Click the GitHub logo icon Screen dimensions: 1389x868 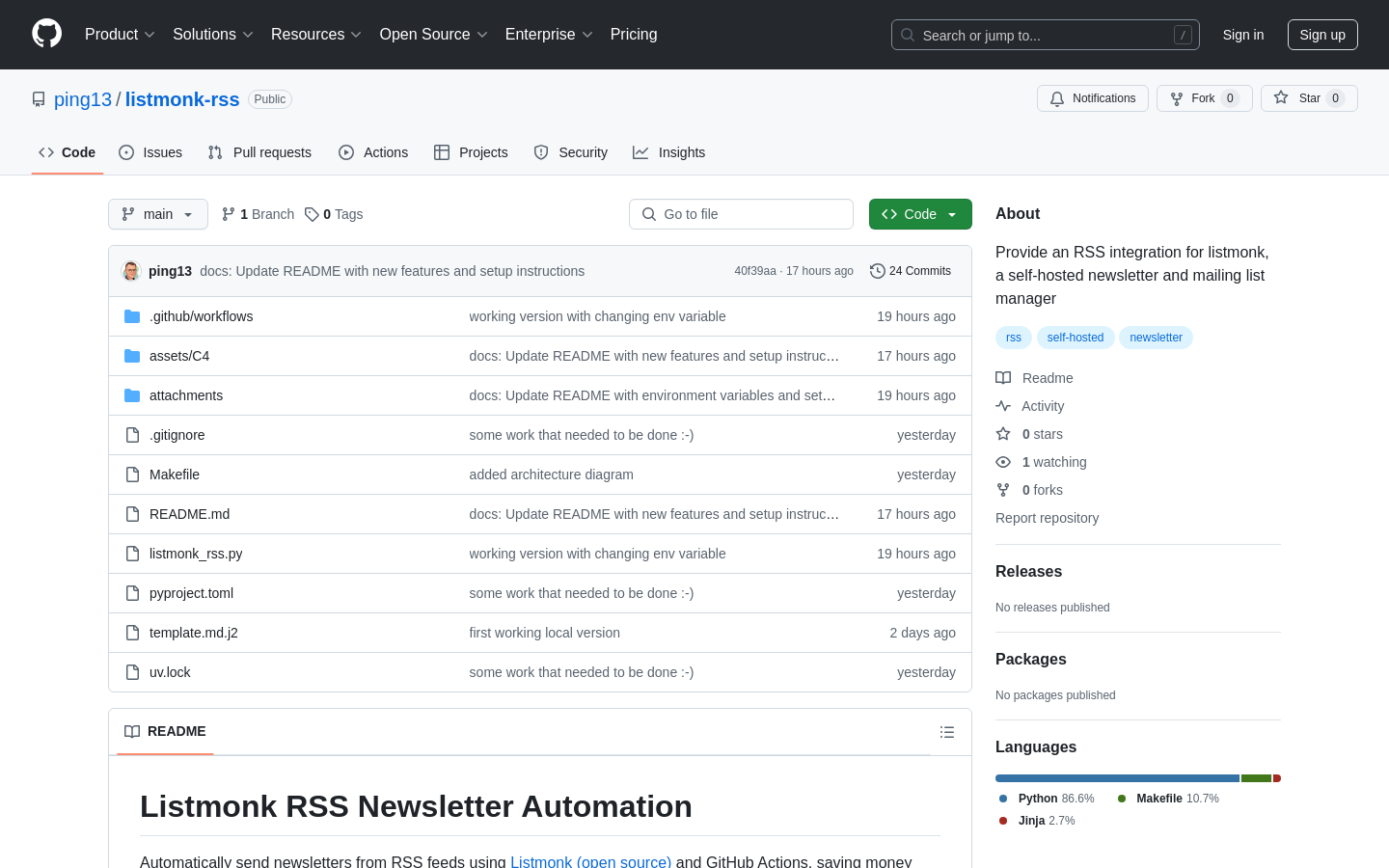46,34
